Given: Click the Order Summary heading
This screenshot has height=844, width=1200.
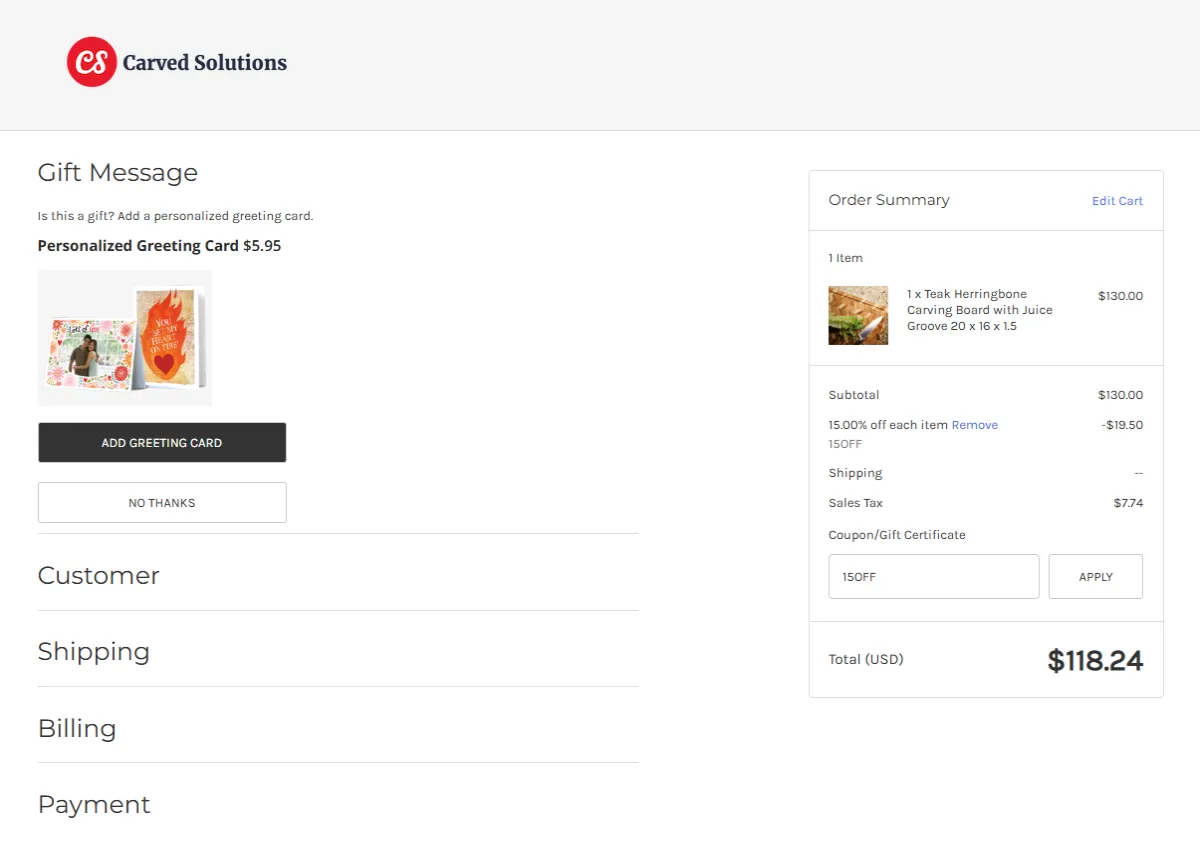Looking at the screenshot, I should point(889,200).
